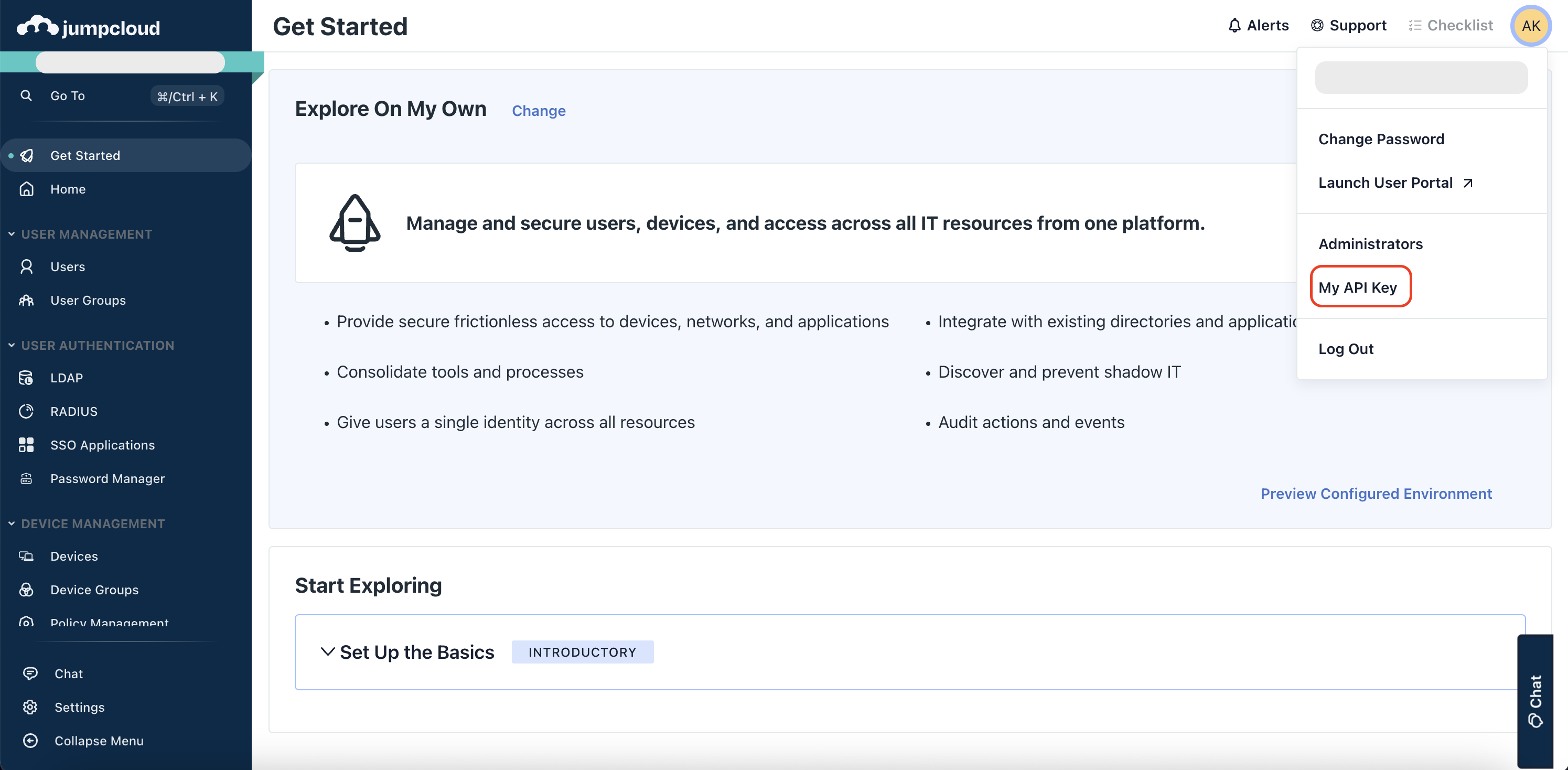Open the vertical Chat tab on right edge
Screen dimensions: 1568x770
(x=1535, y=701)
